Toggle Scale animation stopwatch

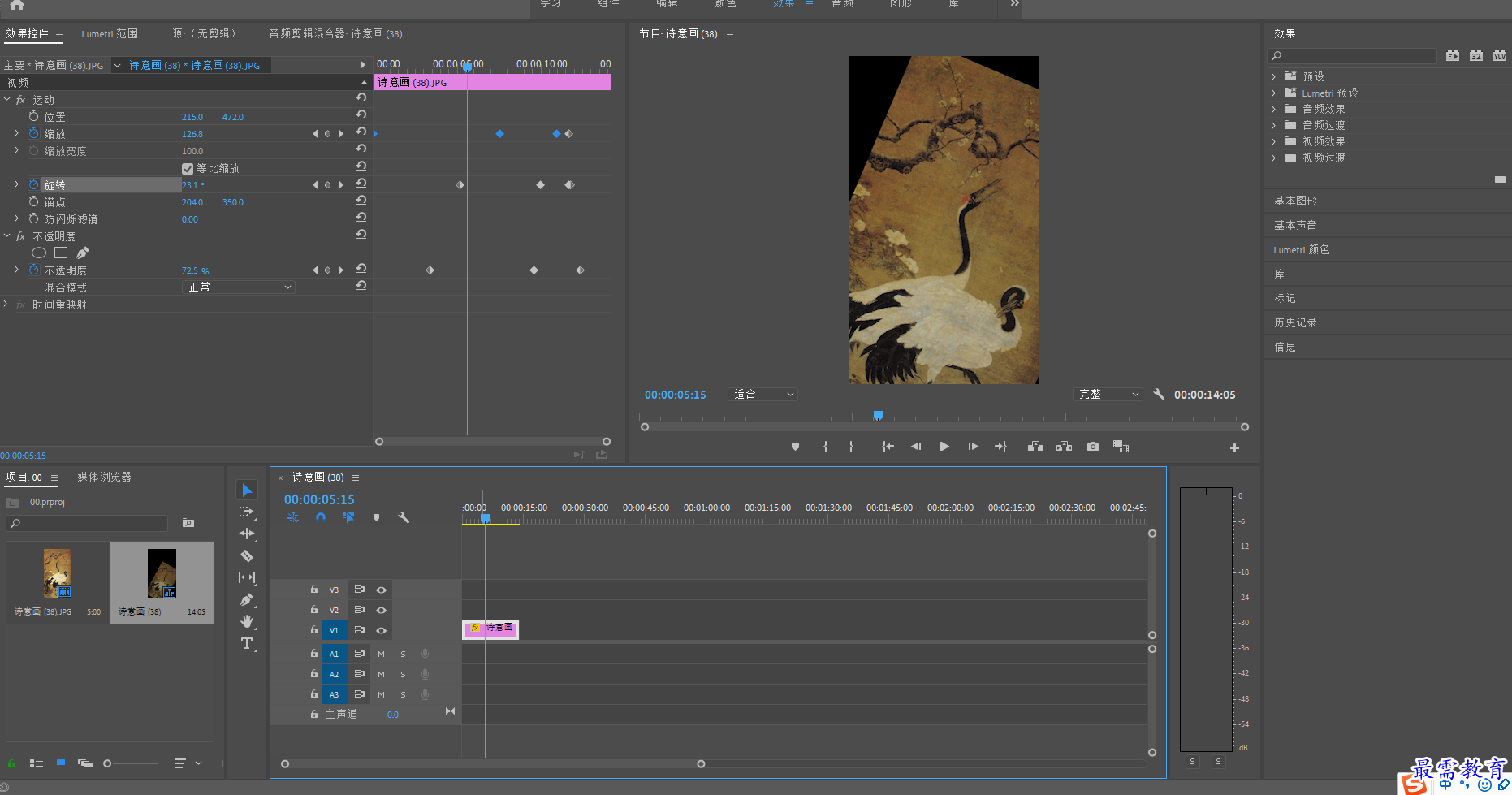click(33, 133)
